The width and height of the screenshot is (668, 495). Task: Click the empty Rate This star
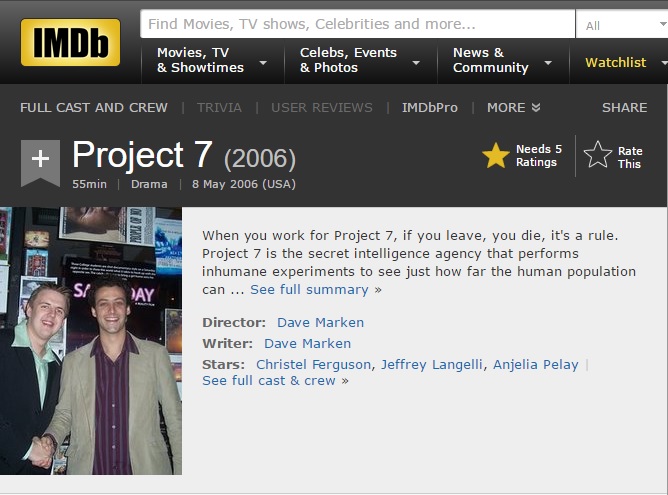pyautogui.click(x=597, y=155)
